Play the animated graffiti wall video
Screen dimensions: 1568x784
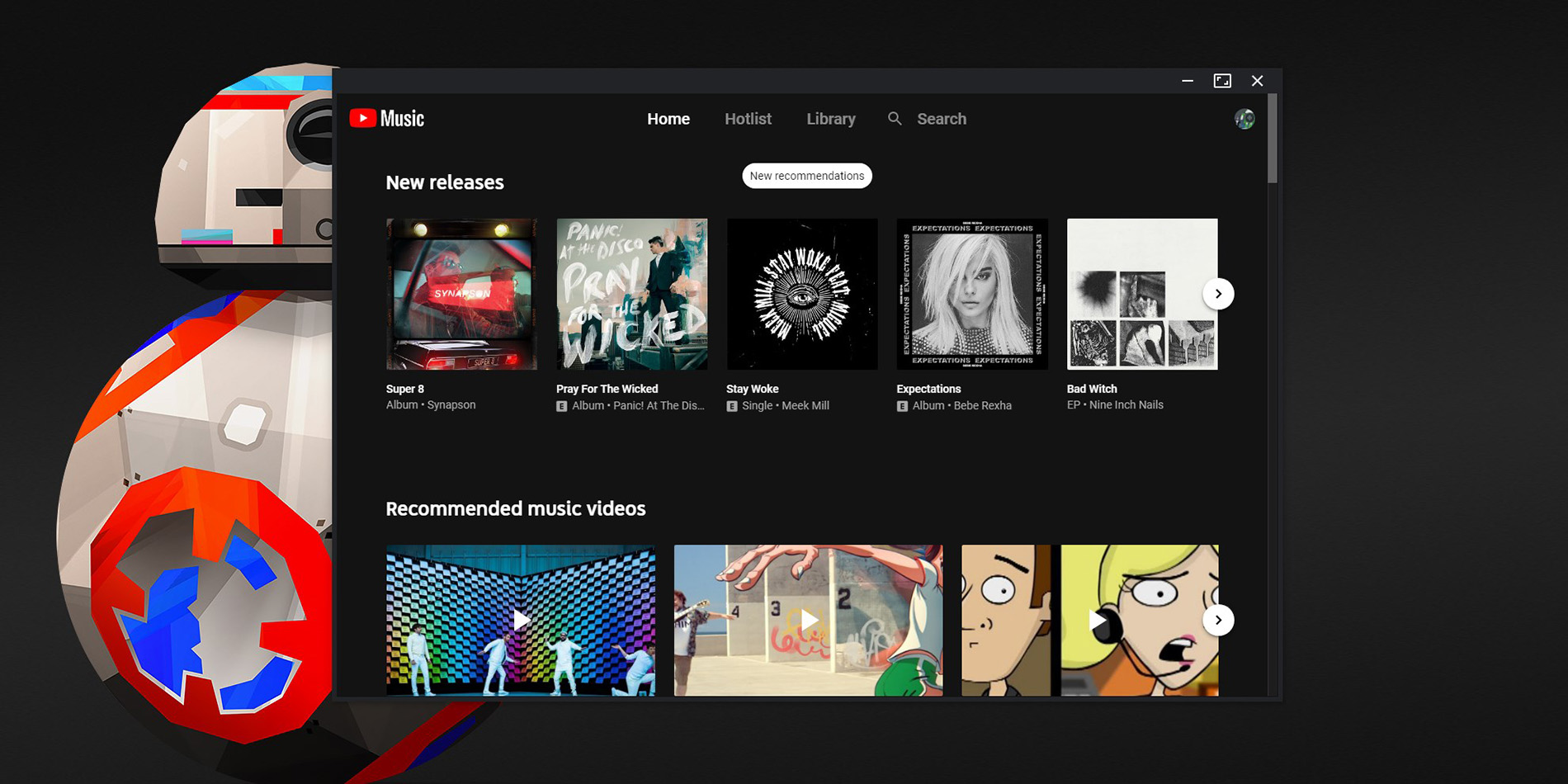click(808, 620)
